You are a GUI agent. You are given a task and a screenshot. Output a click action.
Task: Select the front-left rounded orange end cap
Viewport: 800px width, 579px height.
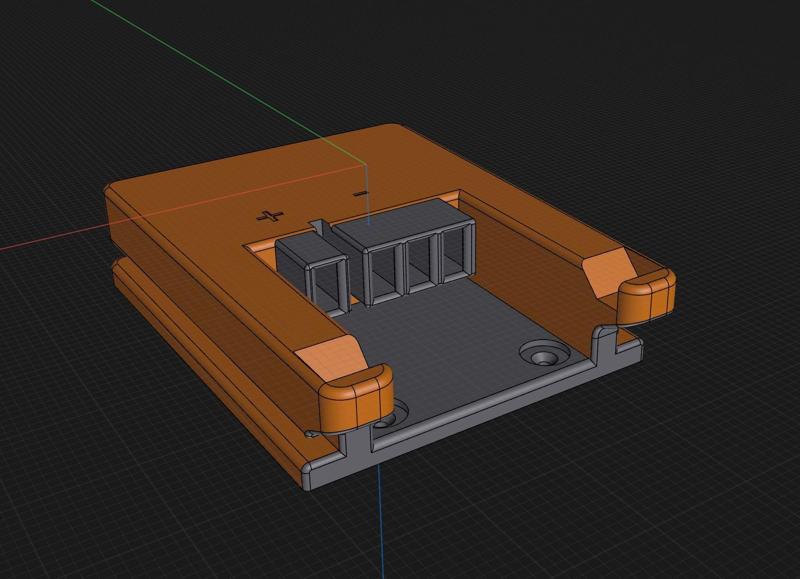tap(355, 397)
